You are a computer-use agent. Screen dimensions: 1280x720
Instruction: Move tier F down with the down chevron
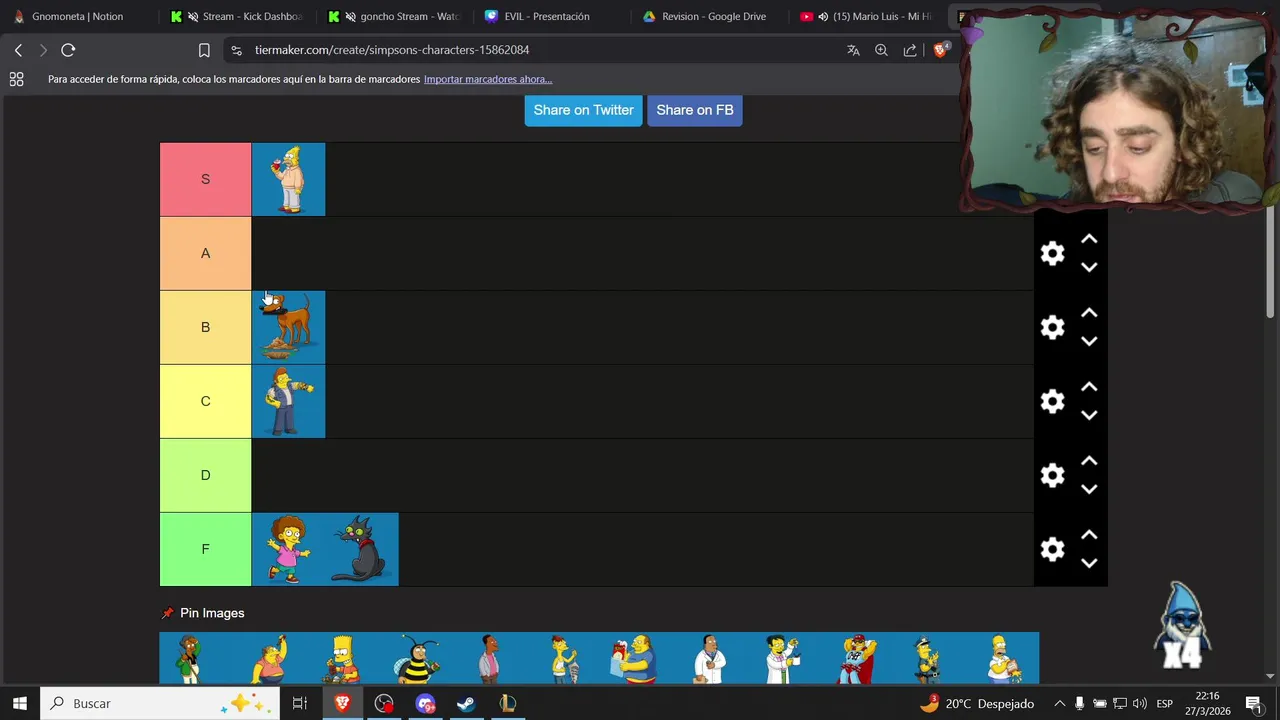(x=1089, y=563)
